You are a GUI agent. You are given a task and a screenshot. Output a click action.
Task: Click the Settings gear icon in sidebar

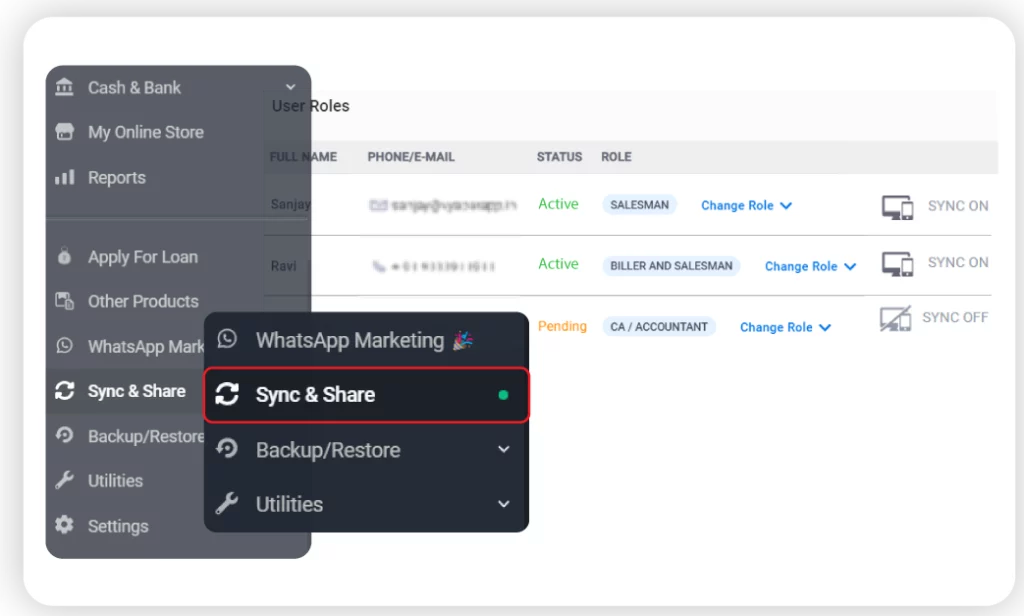(x=65, y=526)
